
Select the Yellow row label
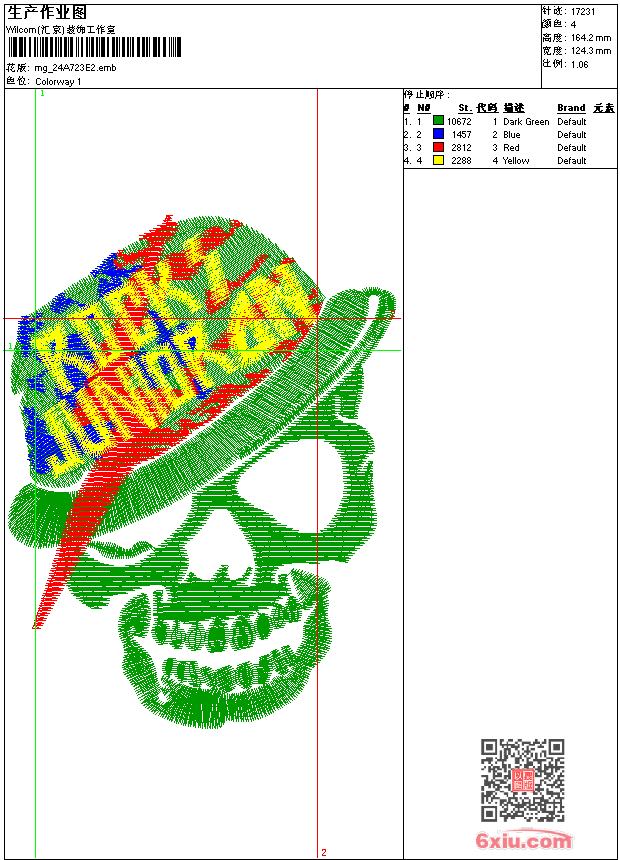tap(516, 161)
